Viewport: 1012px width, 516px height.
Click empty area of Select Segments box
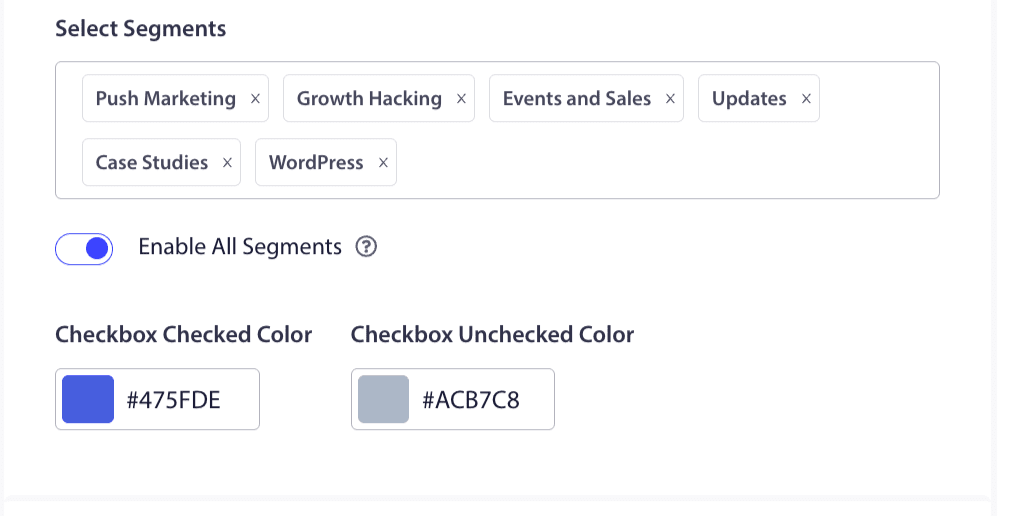click(660, 165)
